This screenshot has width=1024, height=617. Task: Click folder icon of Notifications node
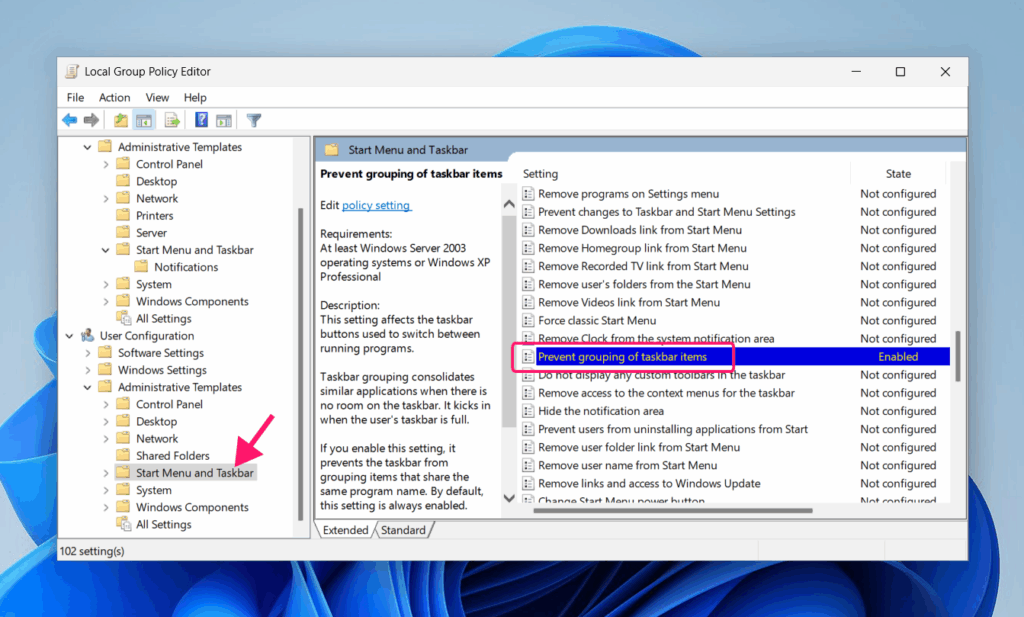[x=141, y=266]
